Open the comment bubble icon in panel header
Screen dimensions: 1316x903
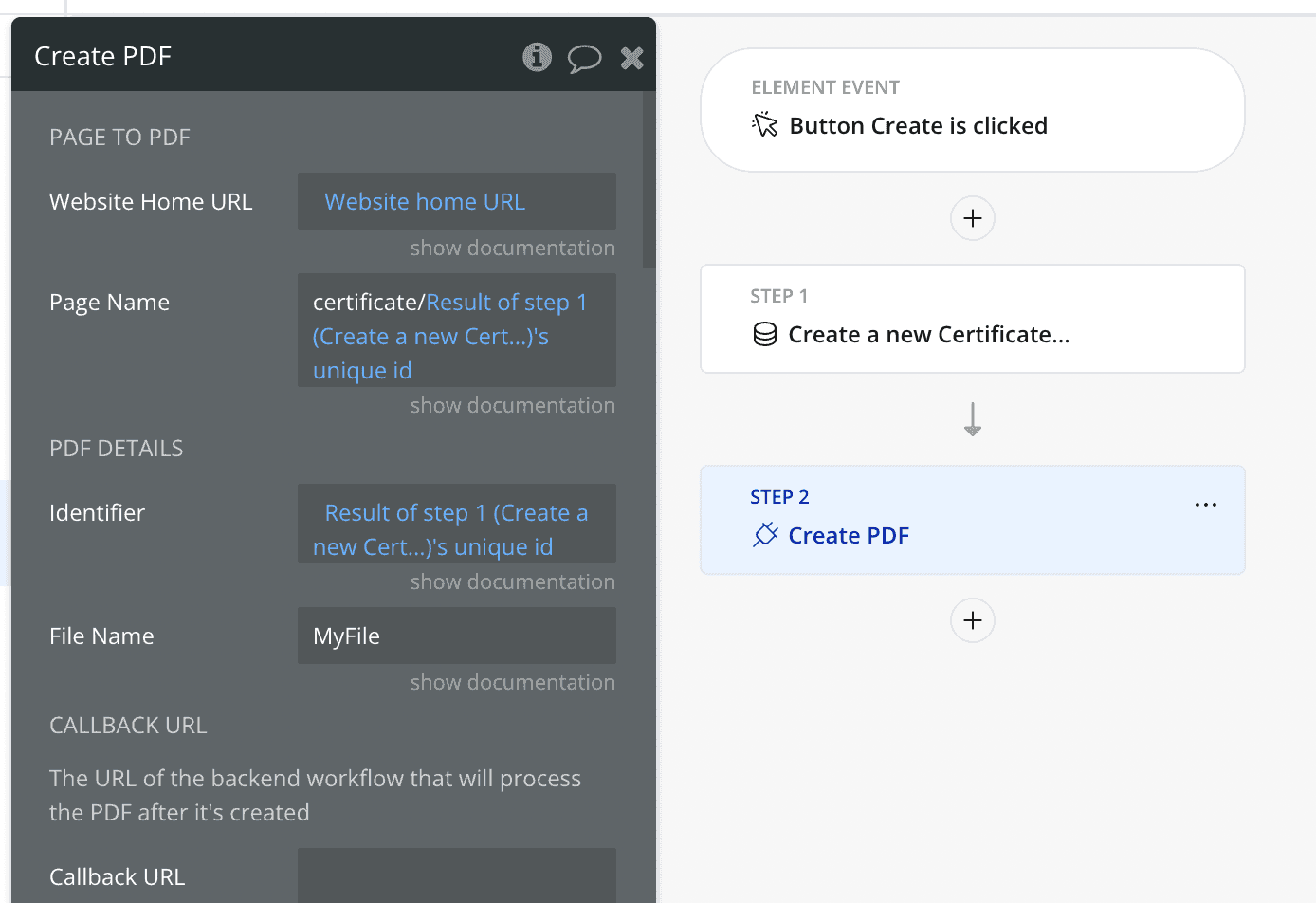(584, 58)
